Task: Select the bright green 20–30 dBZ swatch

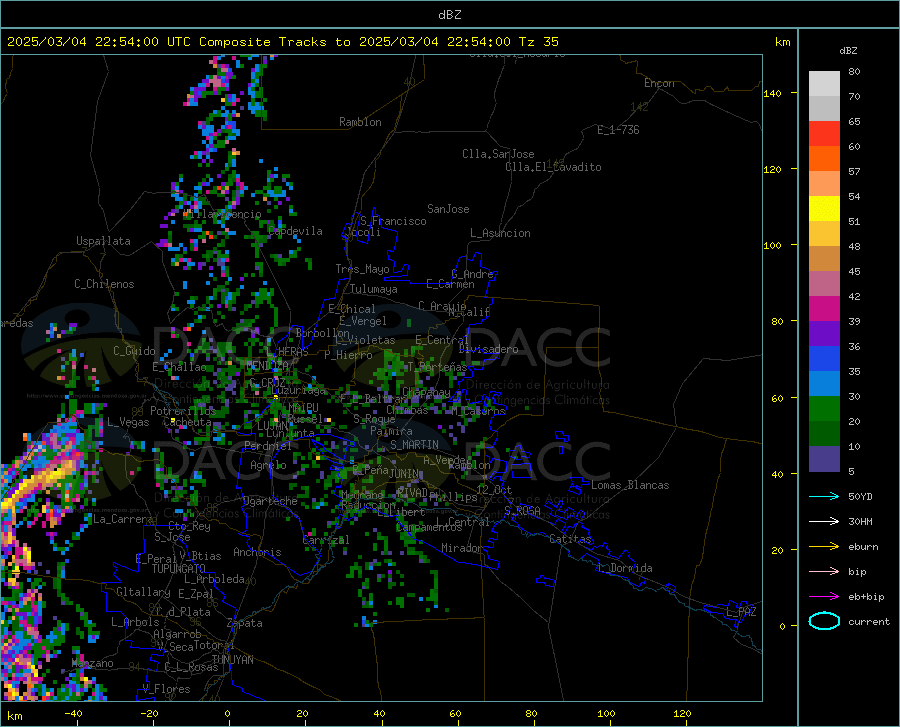Action: 824,409
